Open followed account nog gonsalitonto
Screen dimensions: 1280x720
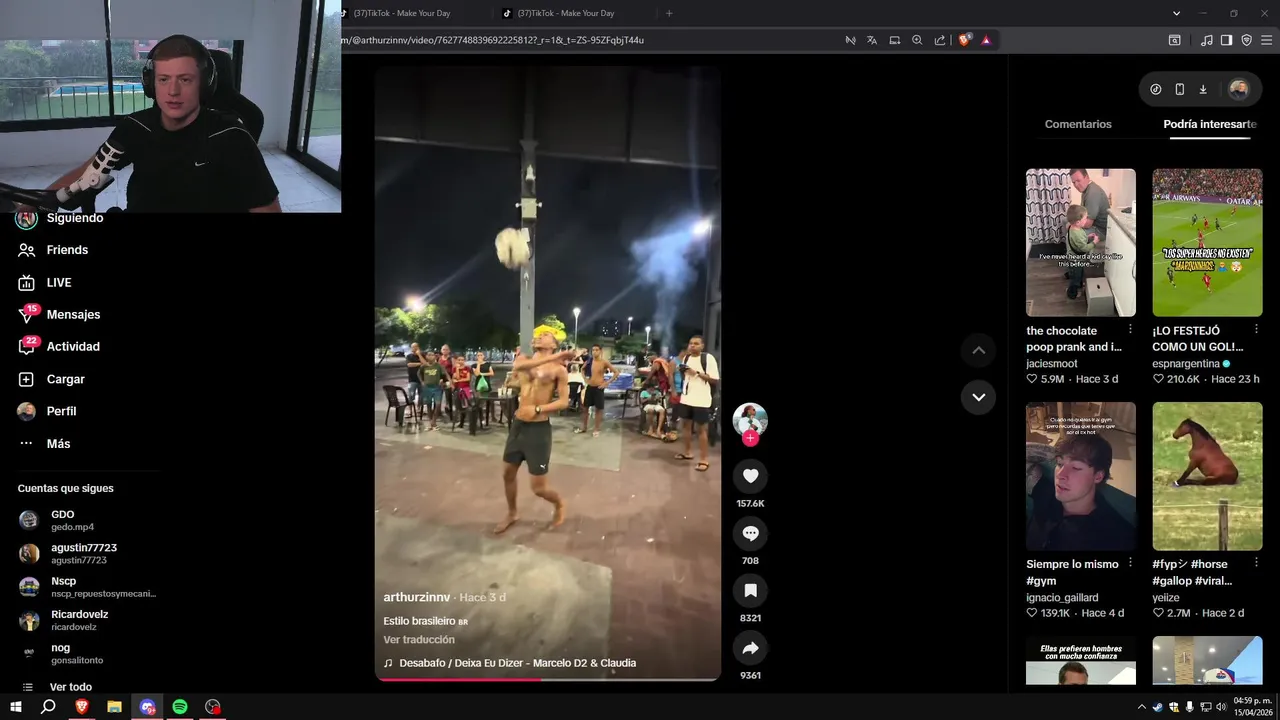pos(62,653)
